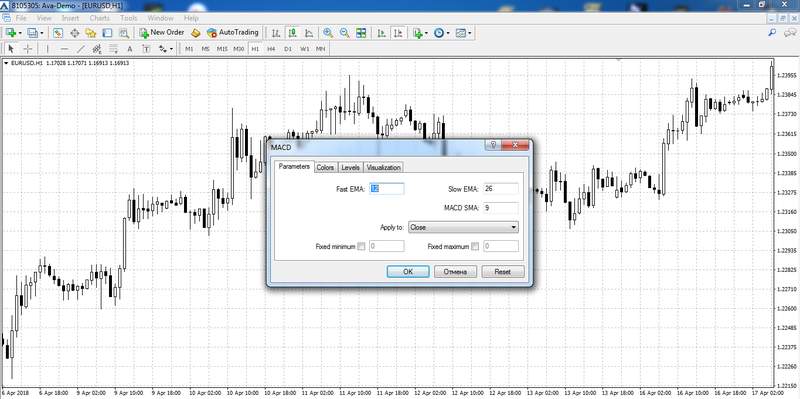The image size is (800, 399).
Task: Select the M15 timeframe button
Action: click(222, 49)
